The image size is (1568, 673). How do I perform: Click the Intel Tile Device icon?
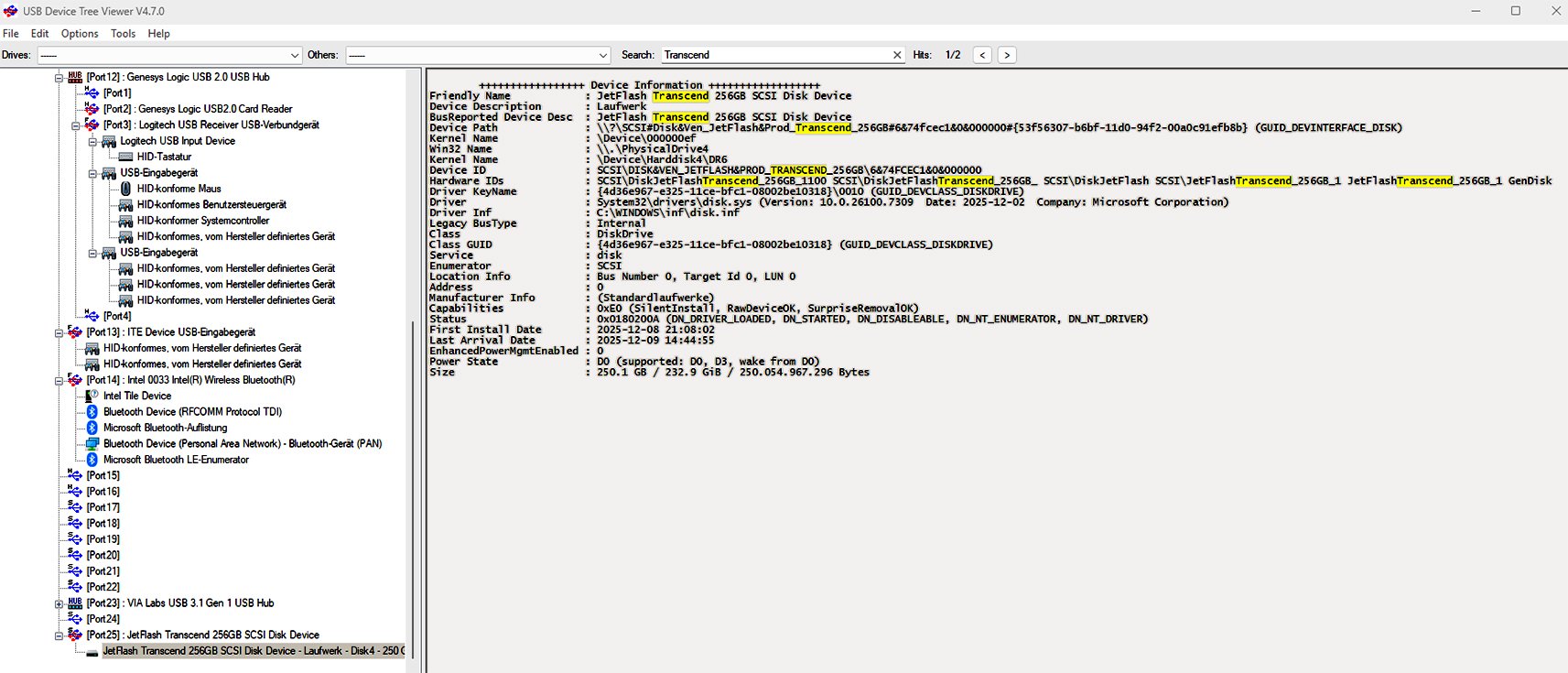coord(92,396)
